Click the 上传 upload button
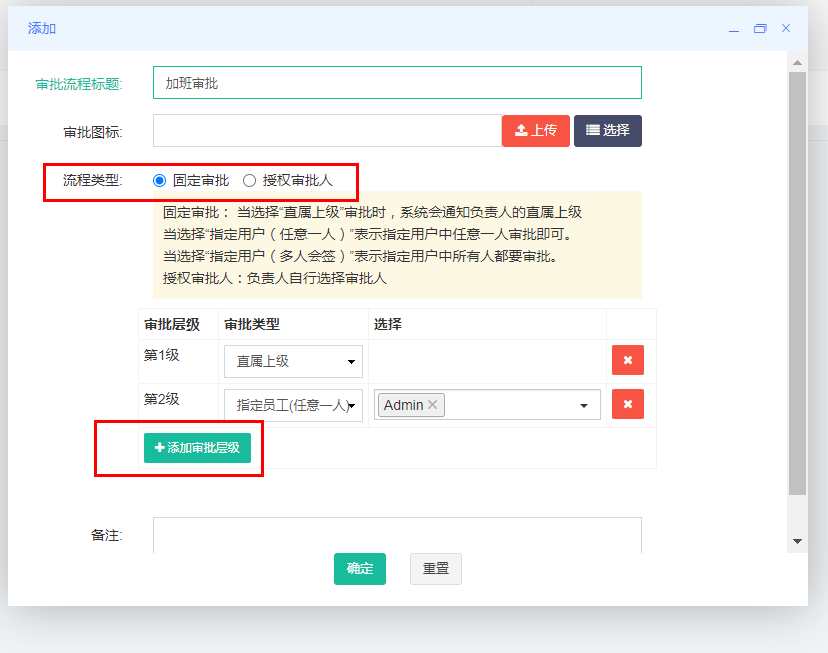828x653 pixels. click(535, 130)
